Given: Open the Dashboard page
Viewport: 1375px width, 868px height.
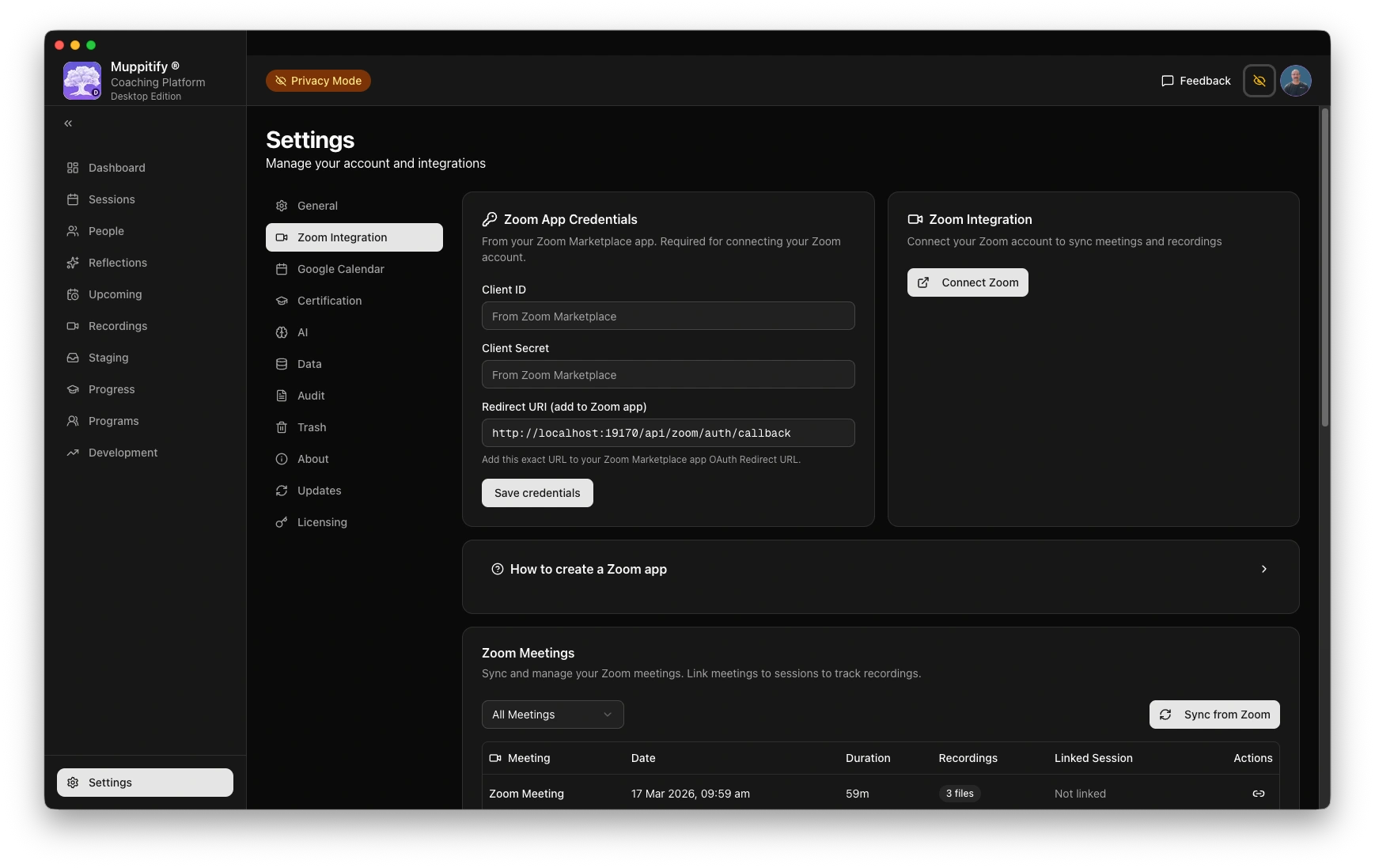Looking at the screenshot, I should 116,168.
